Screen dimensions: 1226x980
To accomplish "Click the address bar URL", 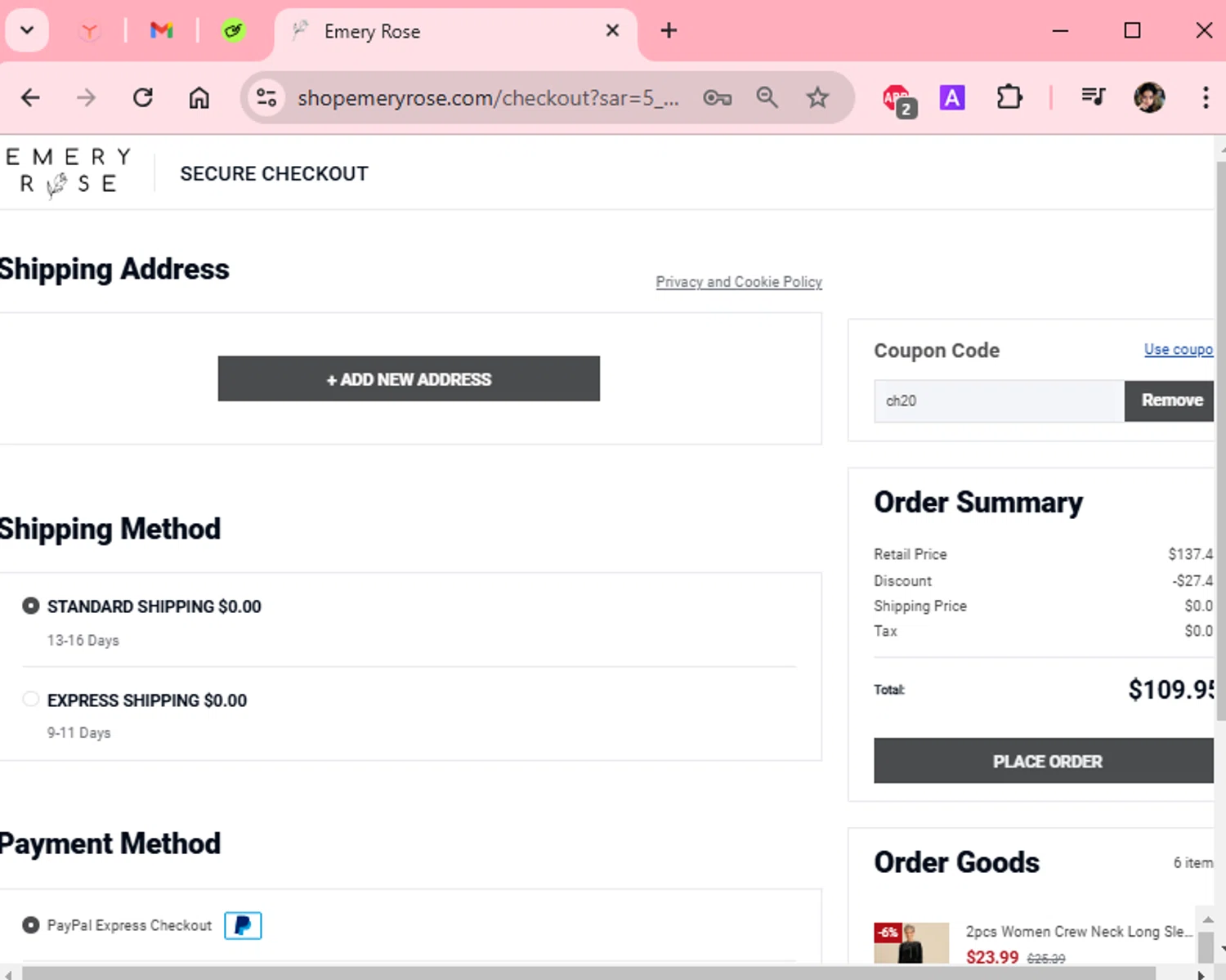I will (x=488, y=98).
